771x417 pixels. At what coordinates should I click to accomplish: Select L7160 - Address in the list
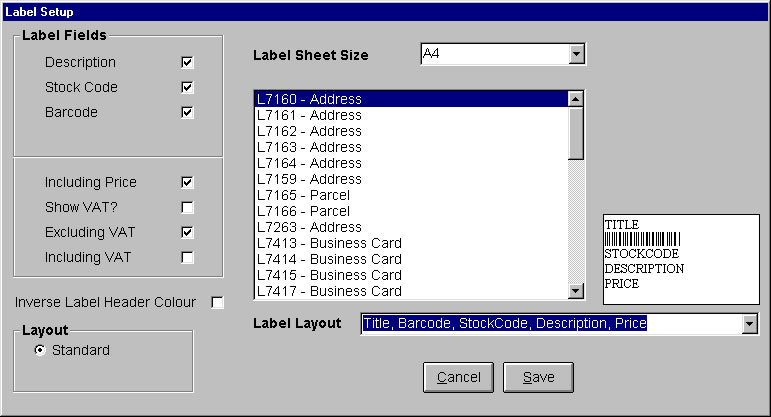click(x=412, y=99)
